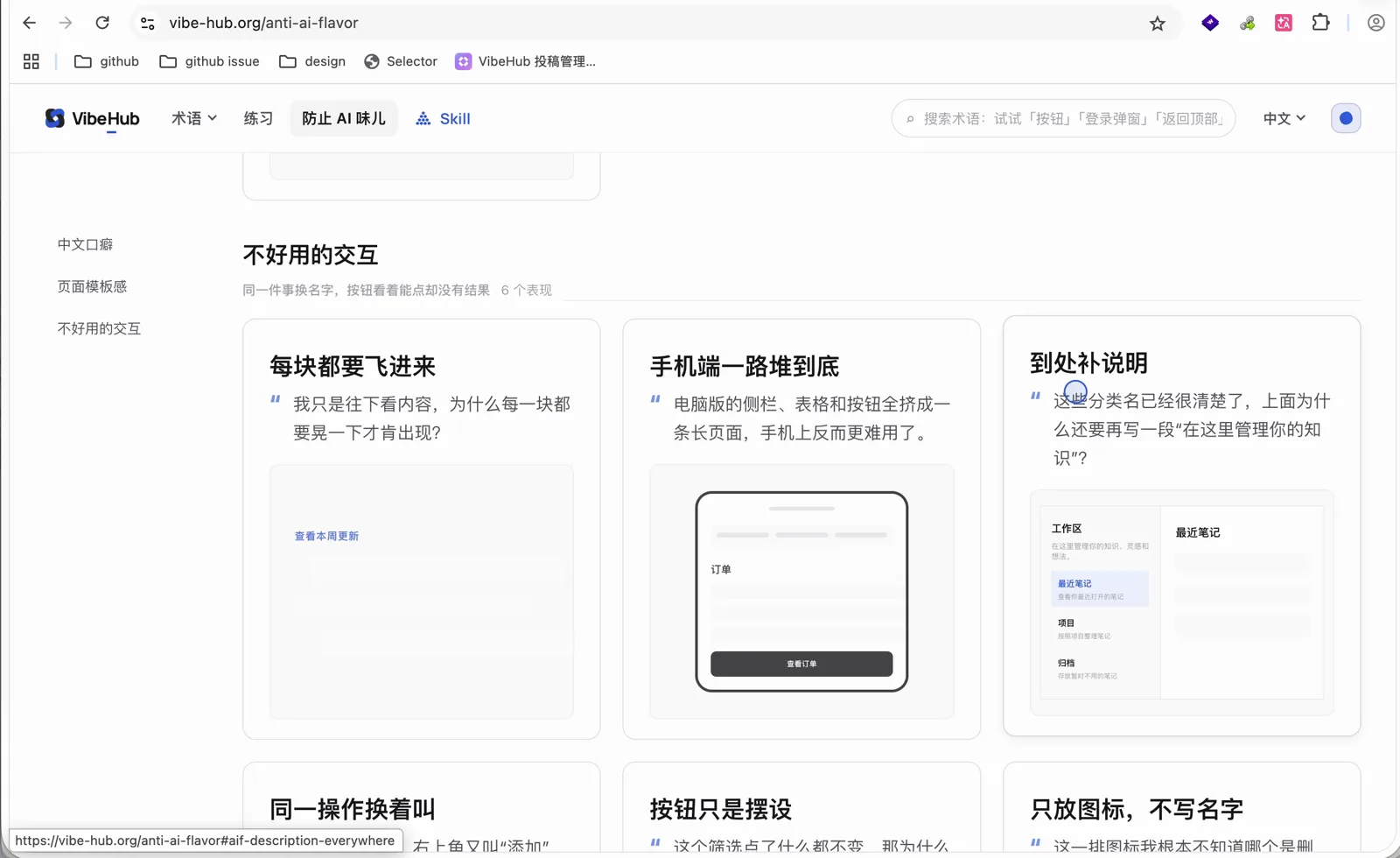Click the address bar URL

[x=263, y=23]
